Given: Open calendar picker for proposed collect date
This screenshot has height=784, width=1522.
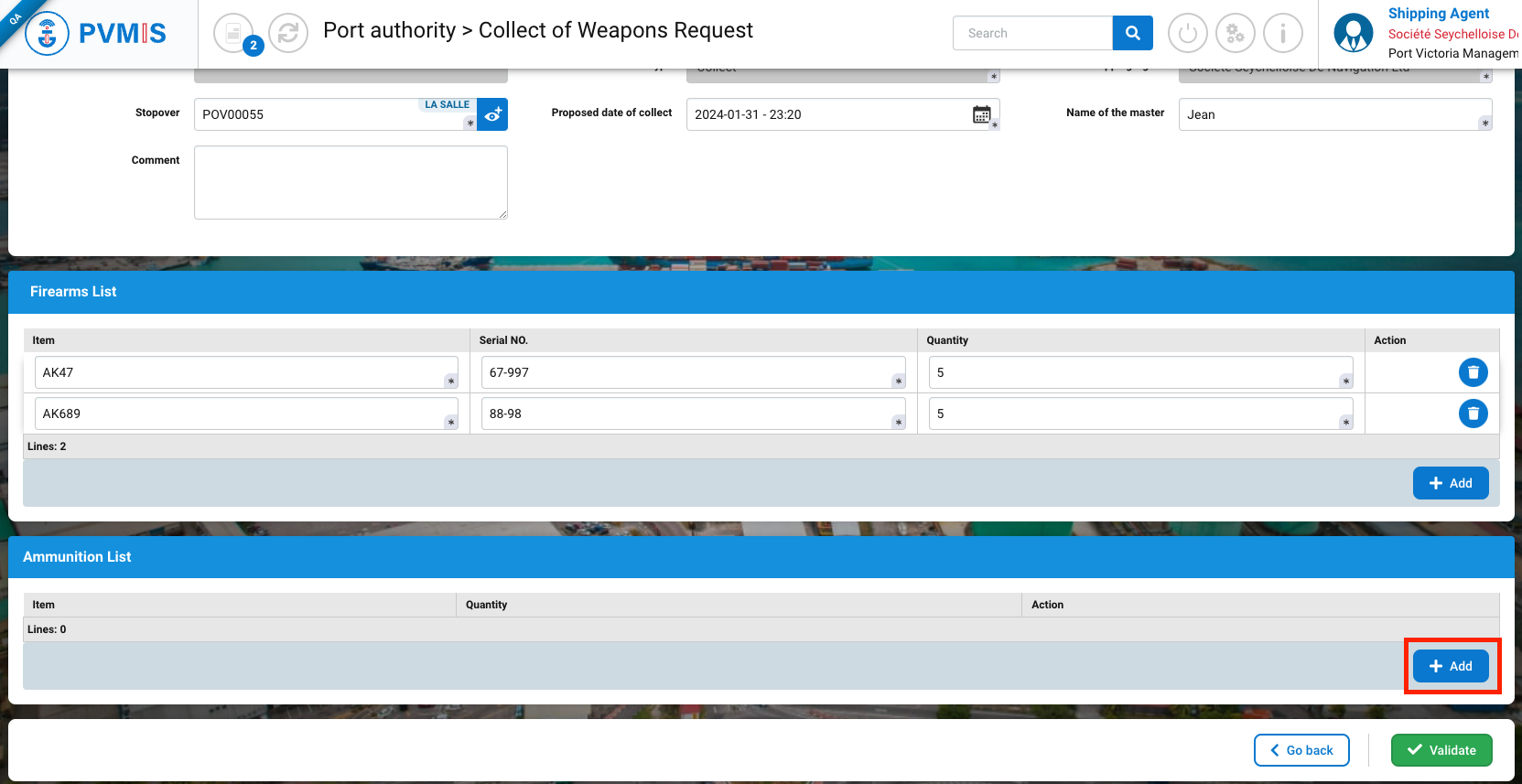Looking at the screenshot, I should click(981, 114).
